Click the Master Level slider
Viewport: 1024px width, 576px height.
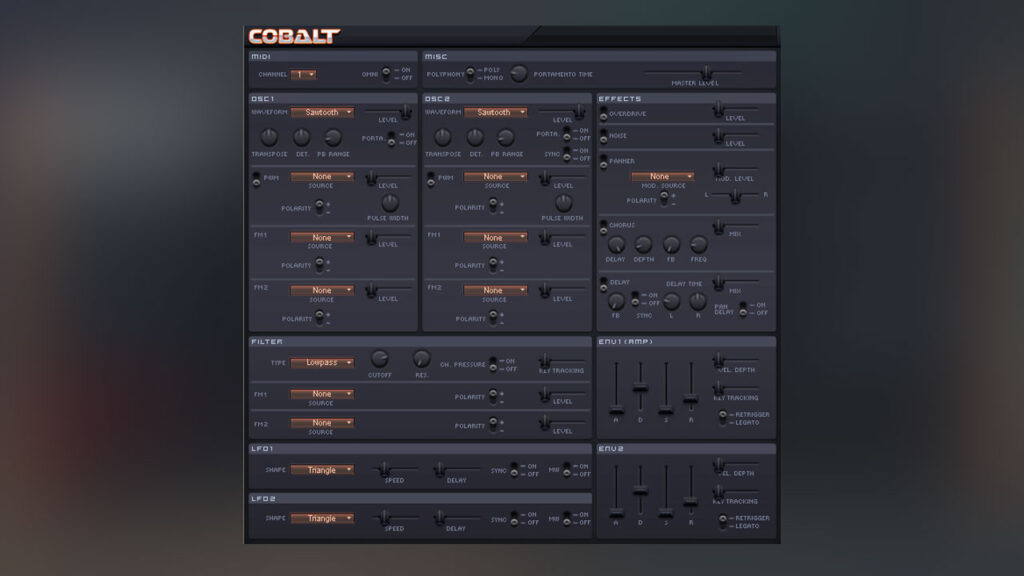pos(706,73)
